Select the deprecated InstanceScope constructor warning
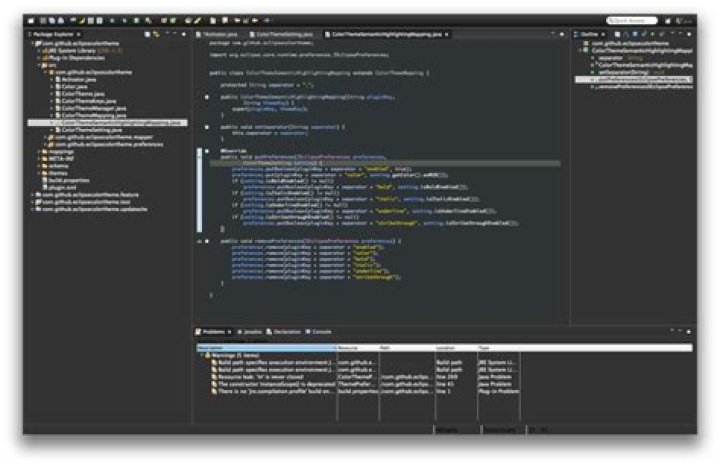This screenshot has height=466, width=720. tap(360, 384)
